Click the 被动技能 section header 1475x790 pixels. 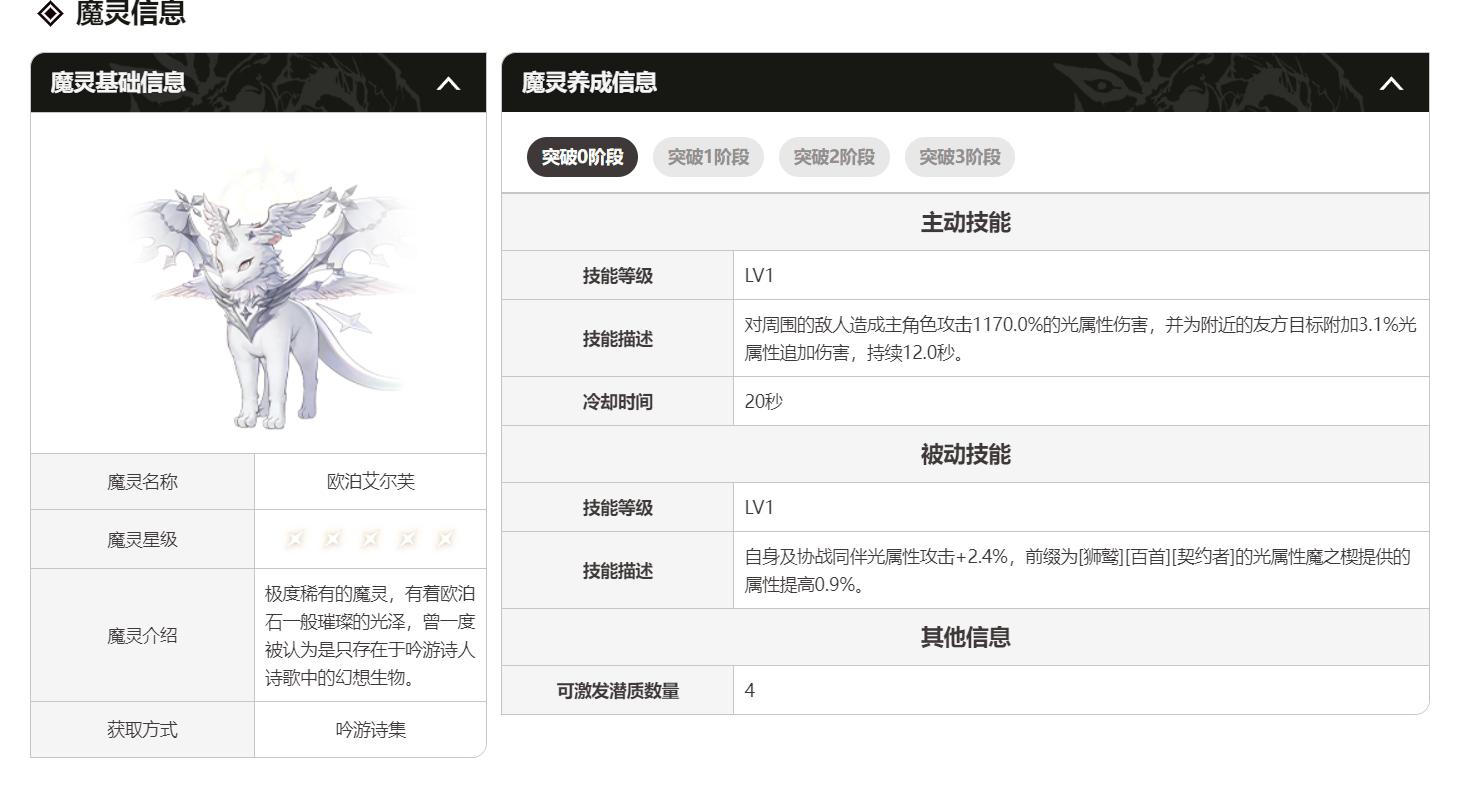coord(965,454)
